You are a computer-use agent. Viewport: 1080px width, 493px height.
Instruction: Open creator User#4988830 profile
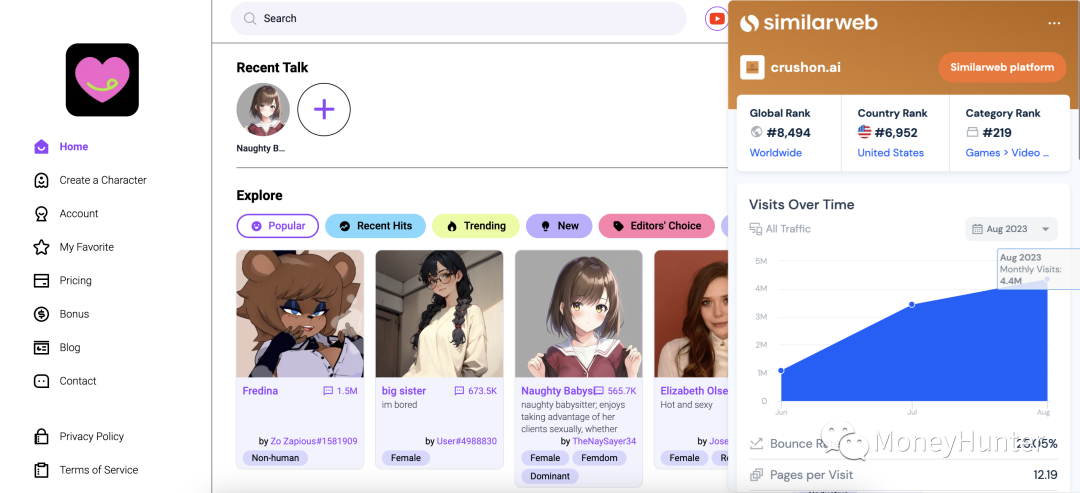point(466,441)
